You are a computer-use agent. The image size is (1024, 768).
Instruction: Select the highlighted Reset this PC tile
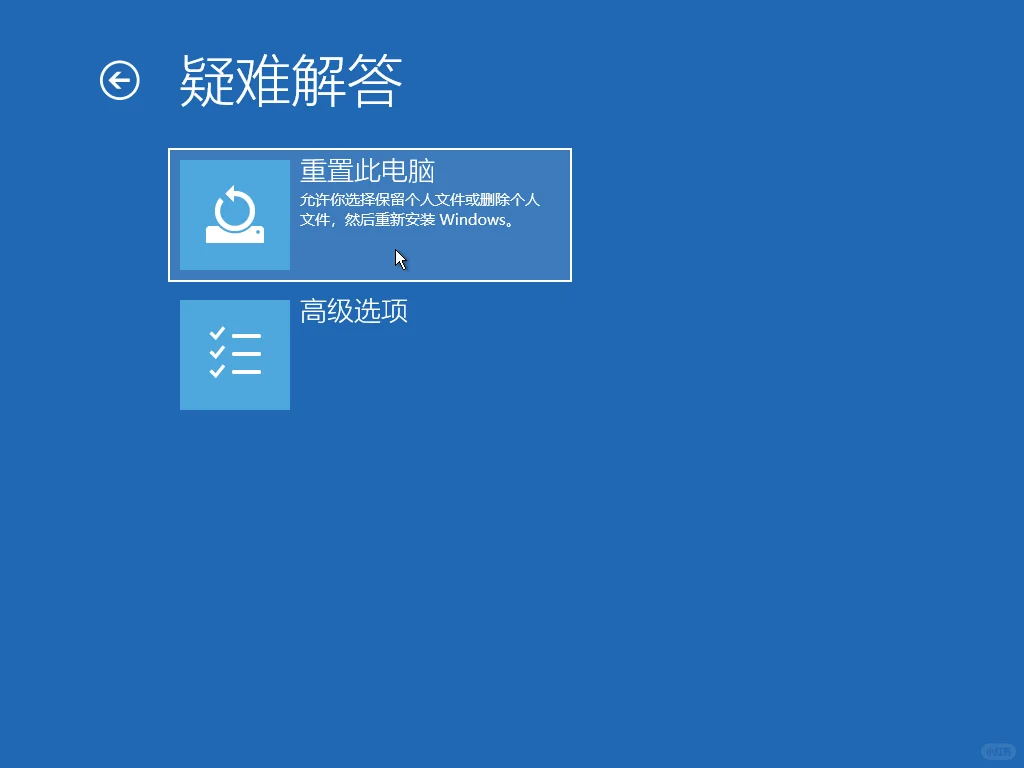point(370,214)
